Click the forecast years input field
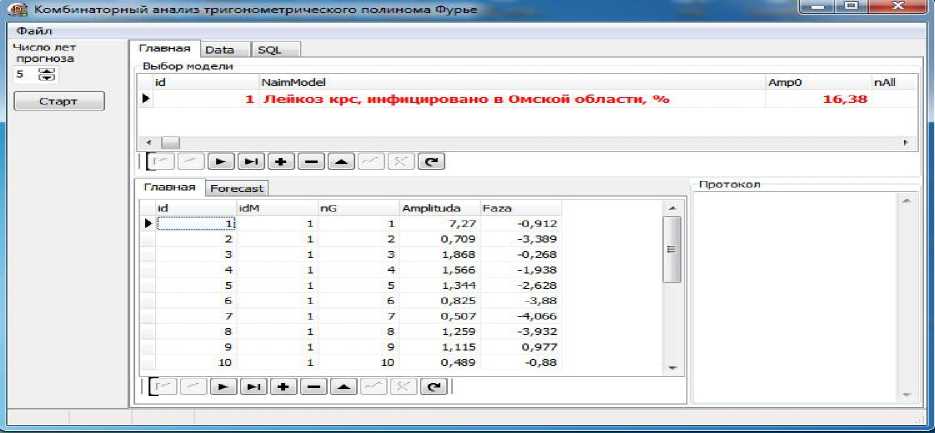 point(24,75)
